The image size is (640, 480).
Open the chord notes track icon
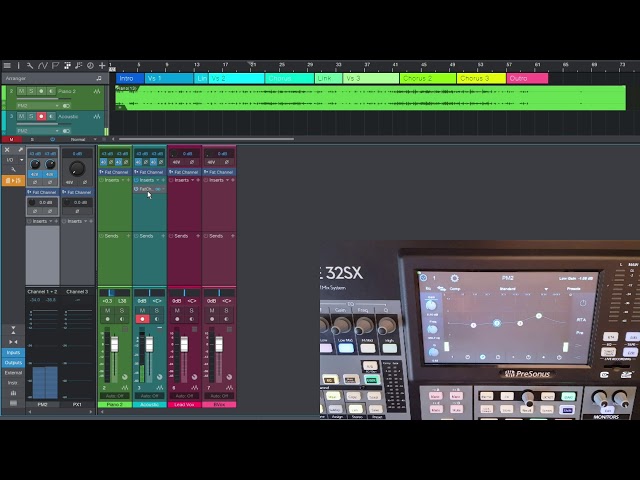tap(79, 65)
